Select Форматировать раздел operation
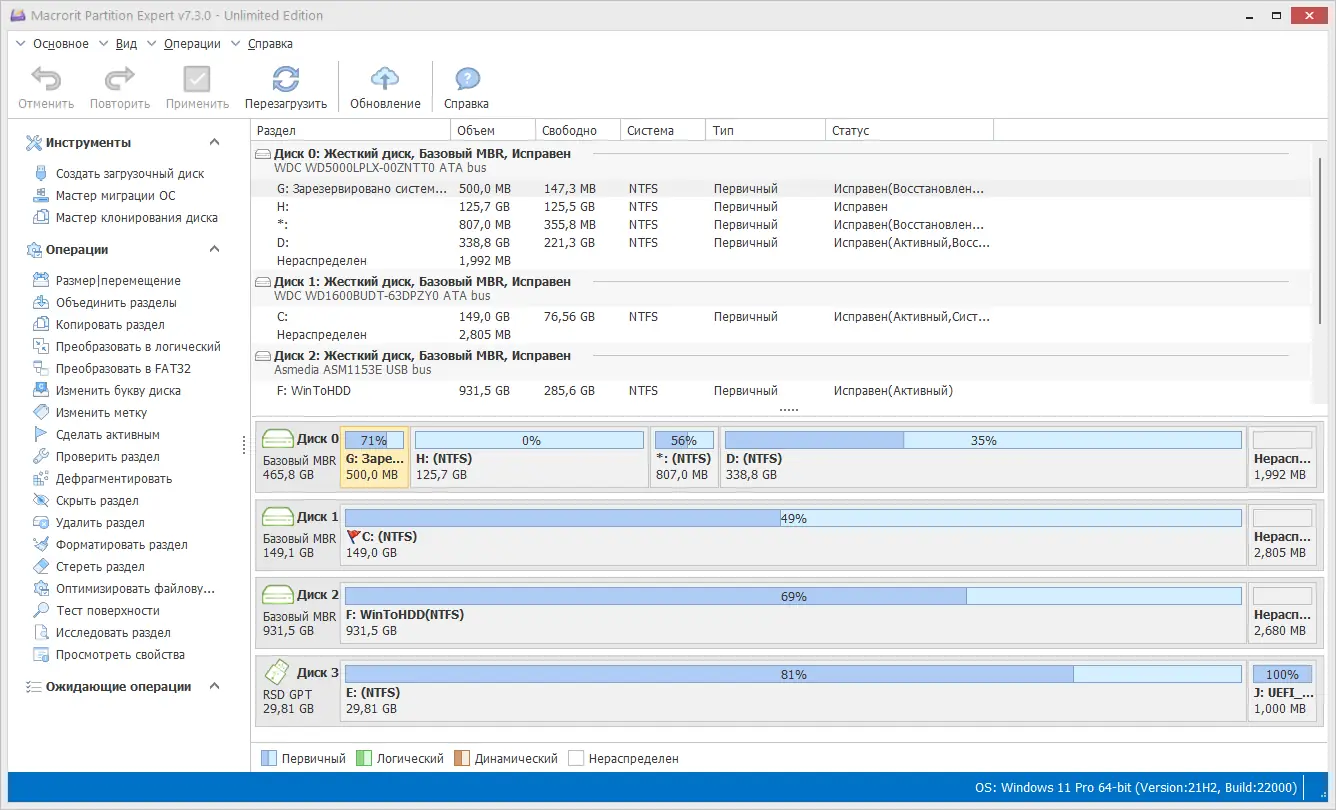The image size is (1336, 810). coord(122,545)
